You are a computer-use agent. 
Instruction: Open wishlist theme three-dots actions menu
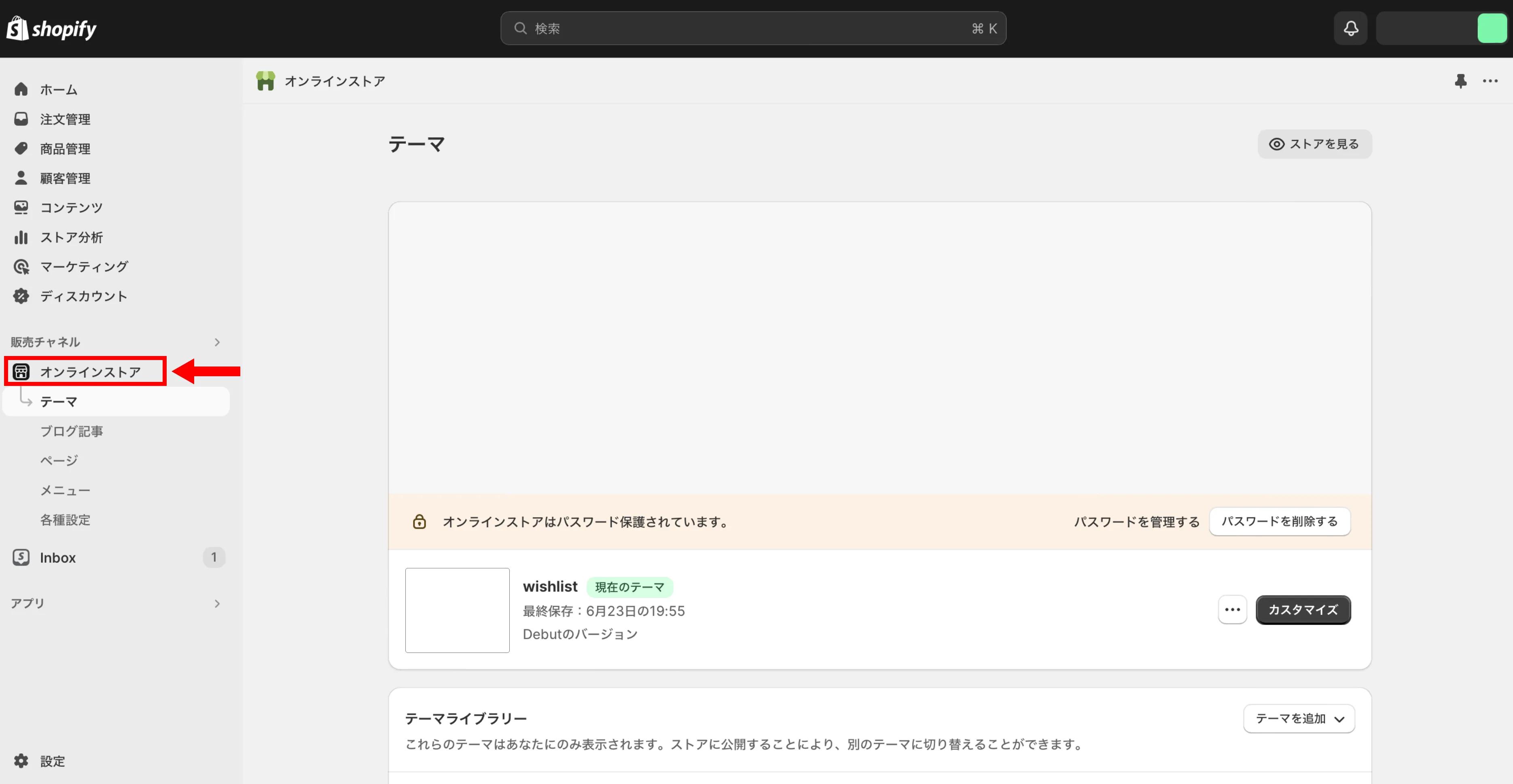(1232, 610)
